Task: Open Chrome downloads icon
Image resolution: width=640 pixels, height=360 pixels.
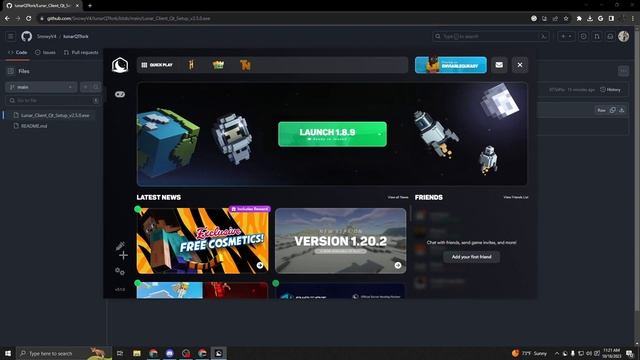Action: click(x=590, y=18)
